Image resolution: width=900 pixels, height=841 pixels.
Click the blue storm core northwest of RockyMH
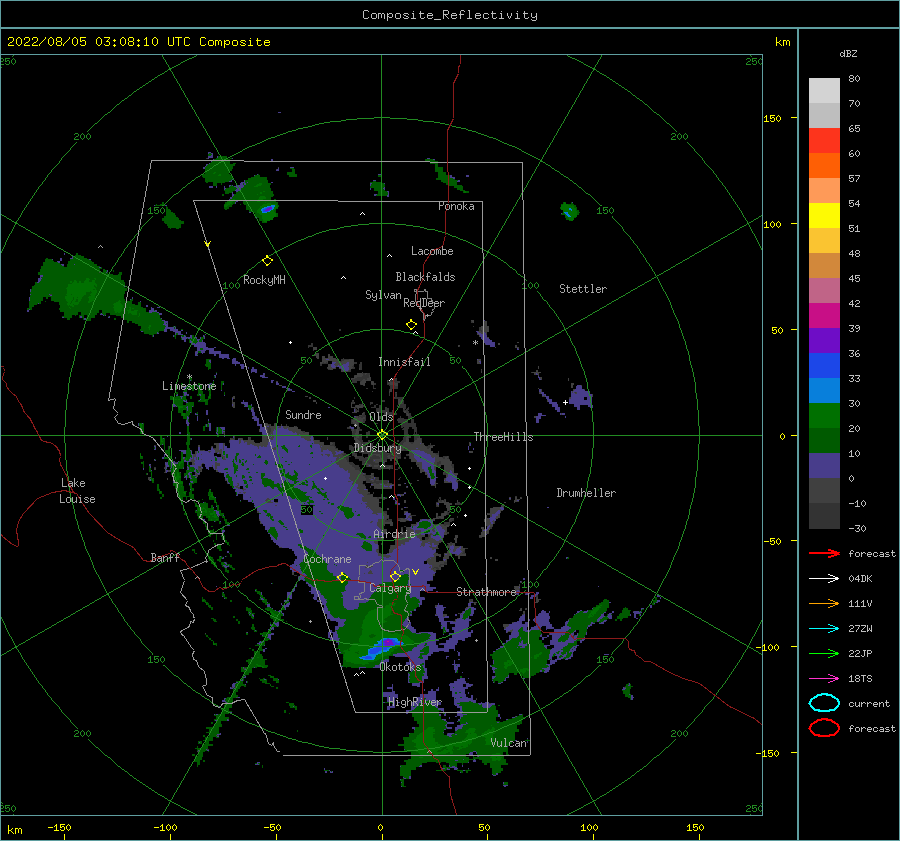267,209
